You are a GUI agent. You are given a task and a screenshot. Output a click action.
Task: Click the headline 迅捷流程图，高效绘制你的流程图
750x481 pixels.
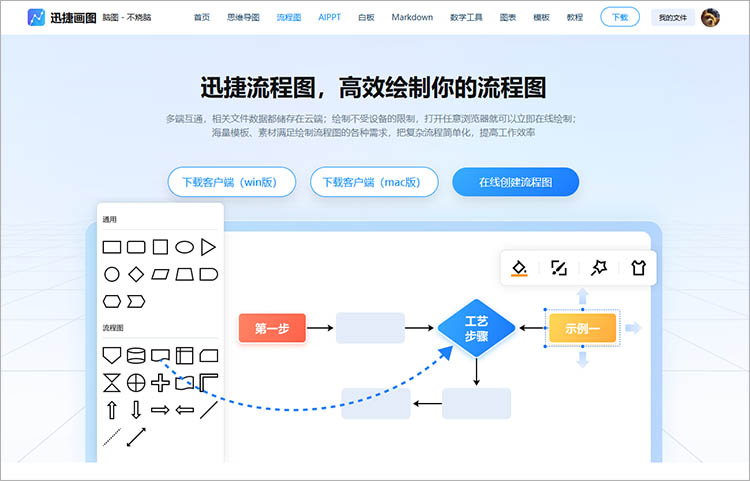(x=373, y=87)
